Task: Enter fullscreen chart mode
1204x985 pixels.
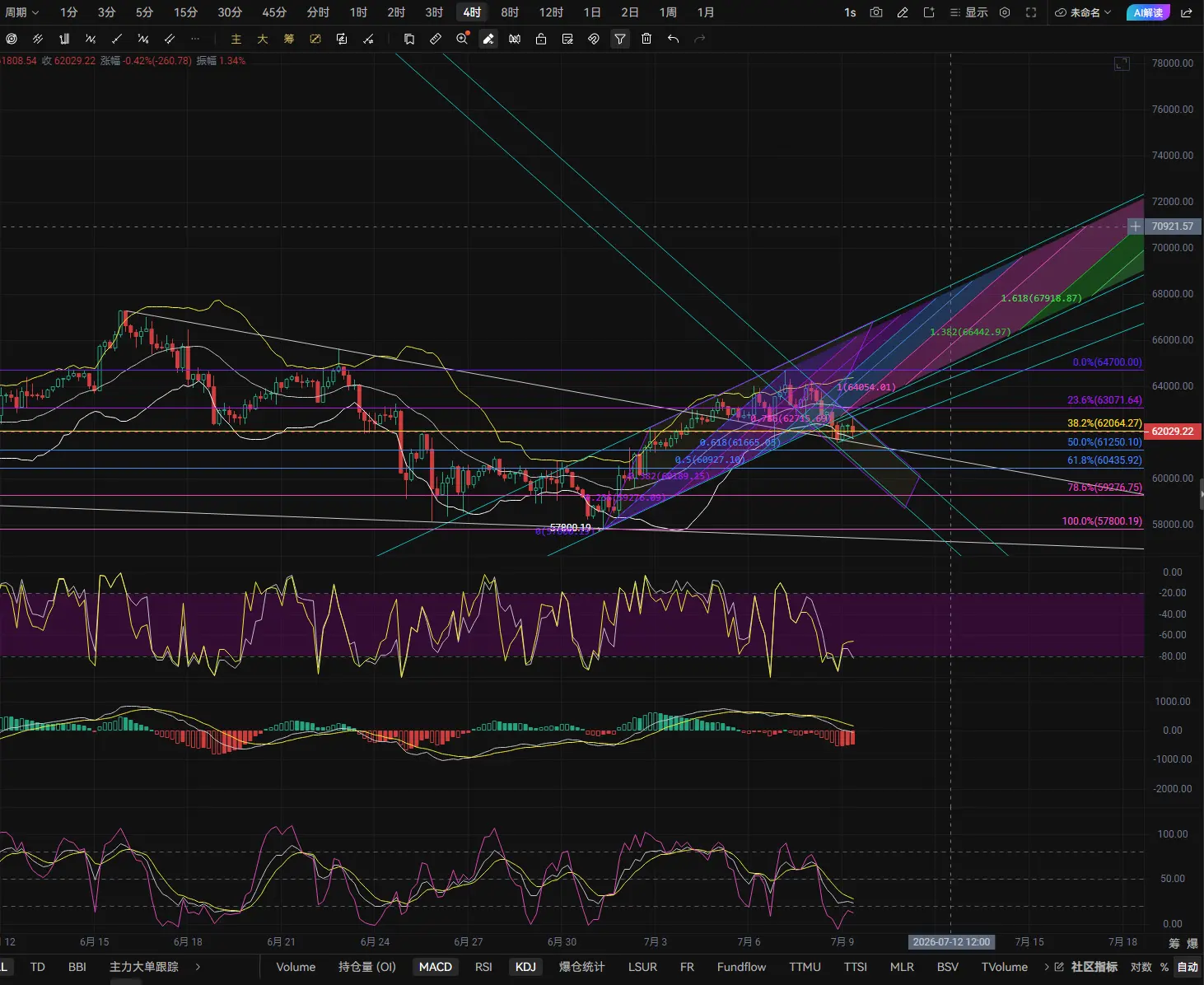Action: (x=1031, y=12)
